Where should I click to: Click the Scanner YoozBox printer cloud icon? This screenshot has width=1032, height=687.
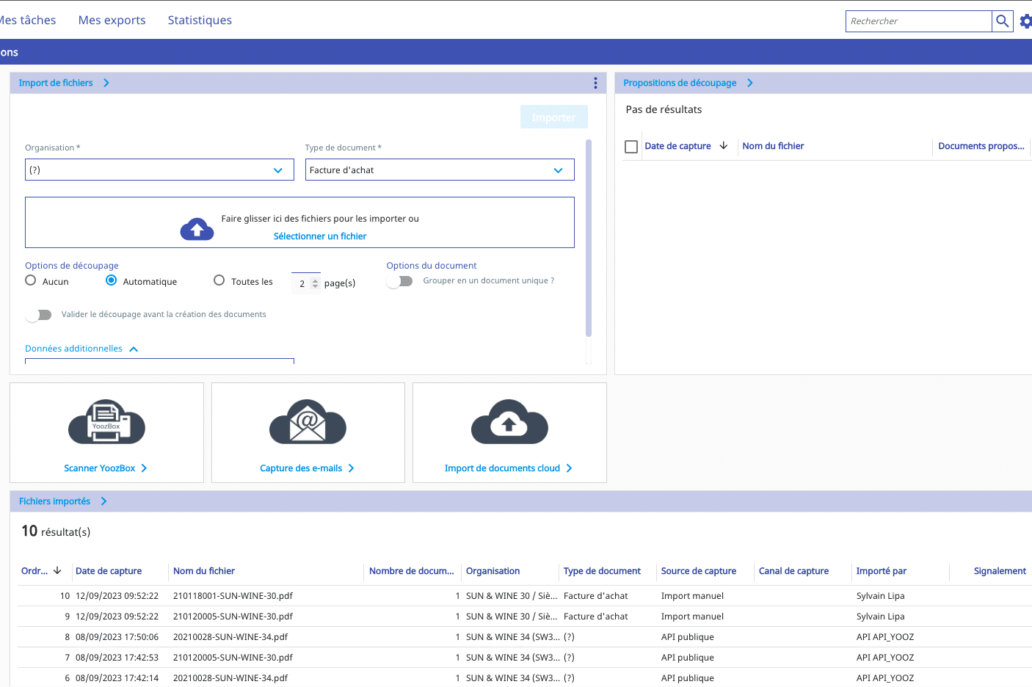[x=107, y=422]
